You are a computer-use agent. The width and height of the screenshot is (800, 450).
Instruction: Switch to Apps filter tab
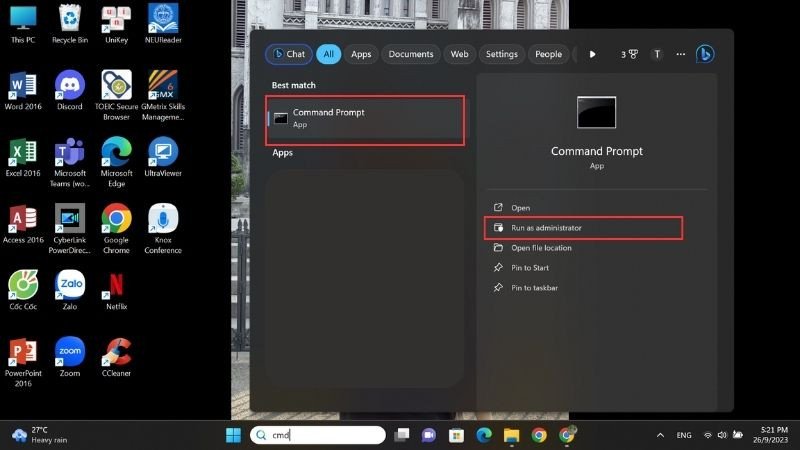pos(361,54)
